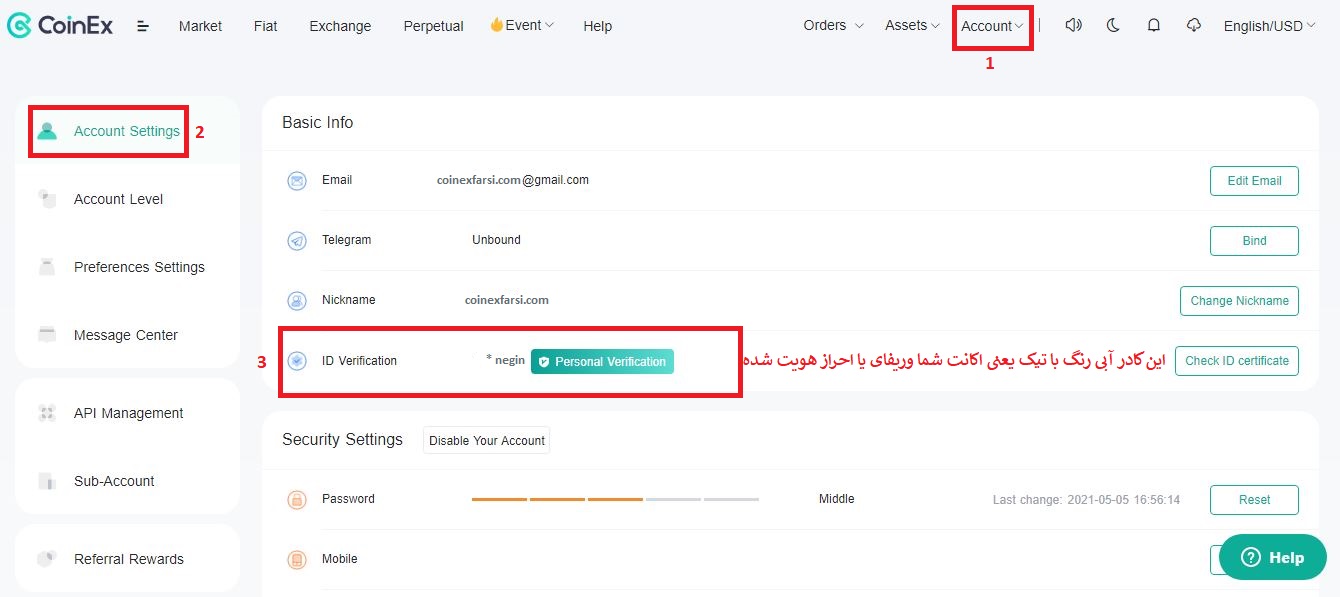1340x597 pixels.
Task: Click the Referral Rewards sidebar icon
Action: [x=47, y=559]
